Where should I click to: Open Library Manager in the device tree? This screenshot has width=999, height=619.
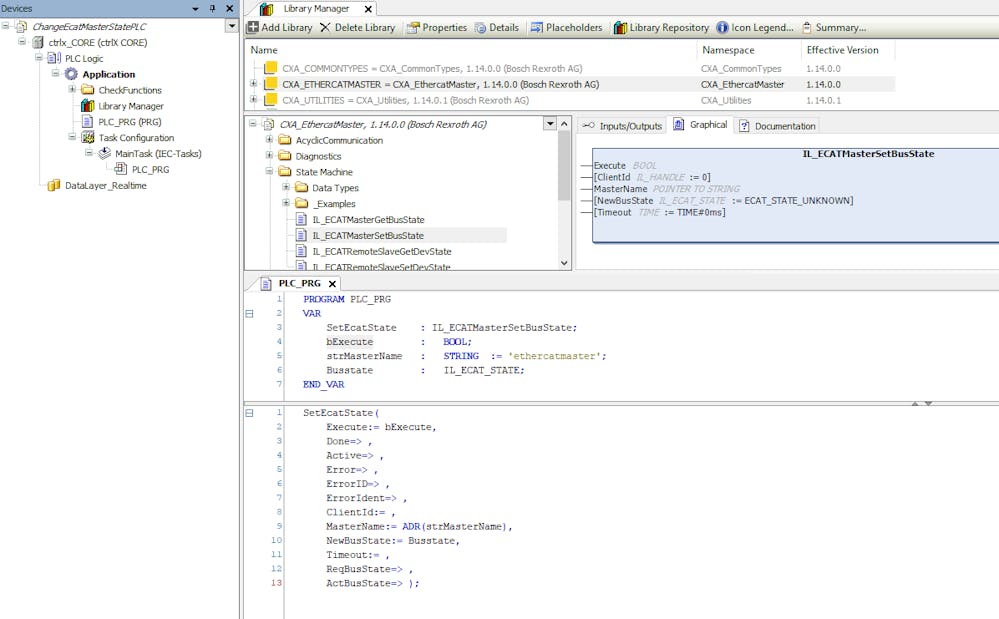(130, 106)
